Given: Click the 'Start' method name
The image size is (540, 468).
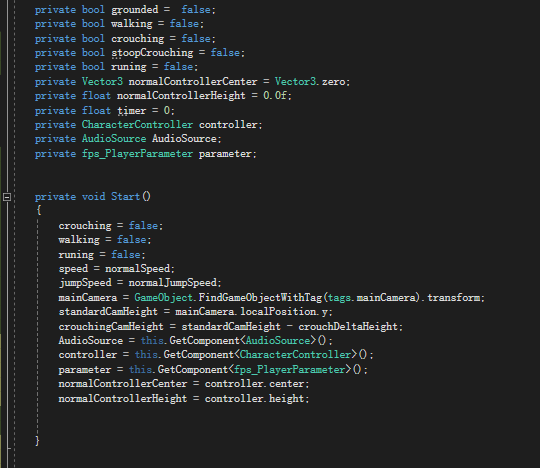Looking at the screenshot, I should [x=125, y=197].
